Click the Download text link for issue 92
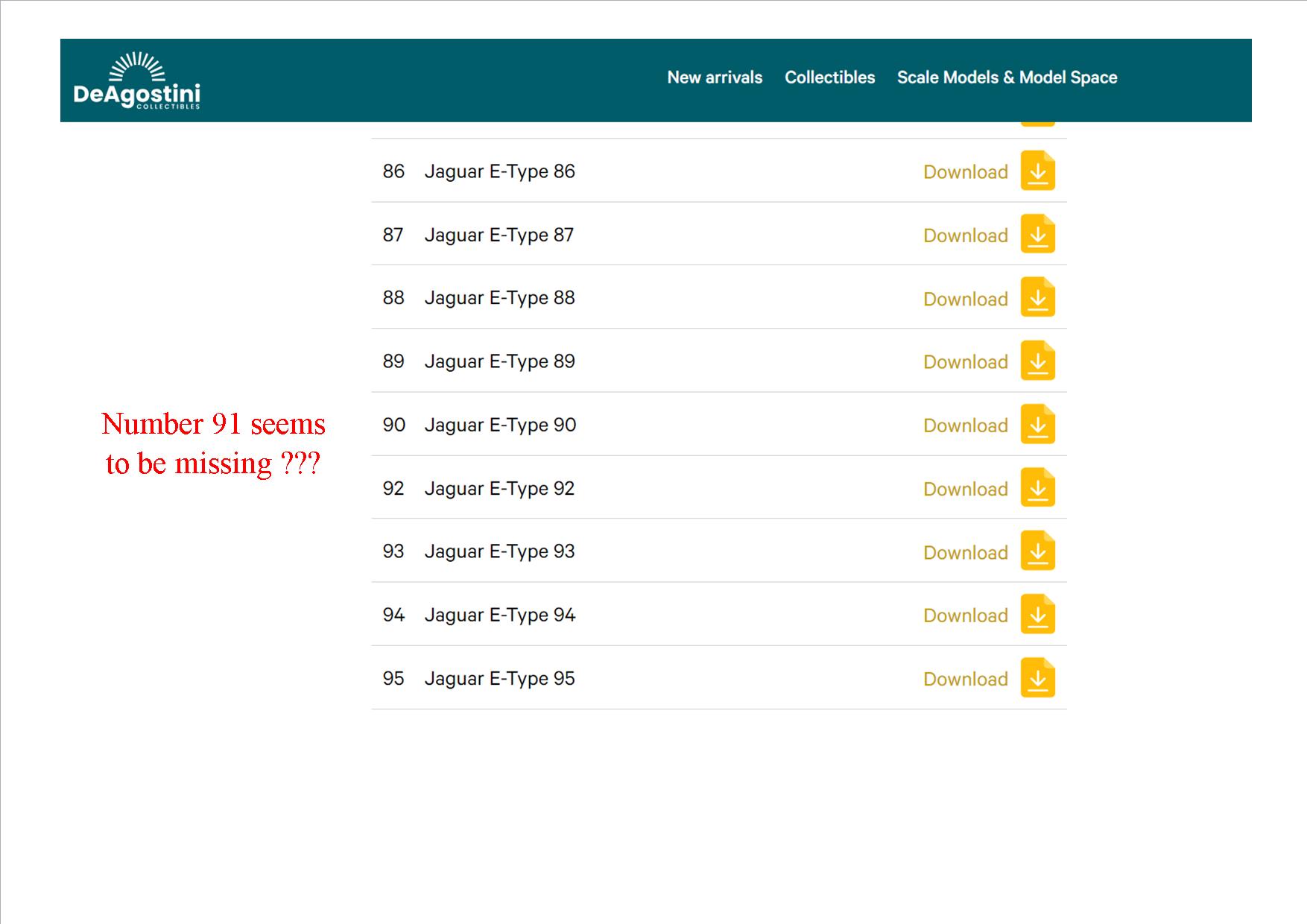This screenshot has height=924, width=1307. pos(965,489)
